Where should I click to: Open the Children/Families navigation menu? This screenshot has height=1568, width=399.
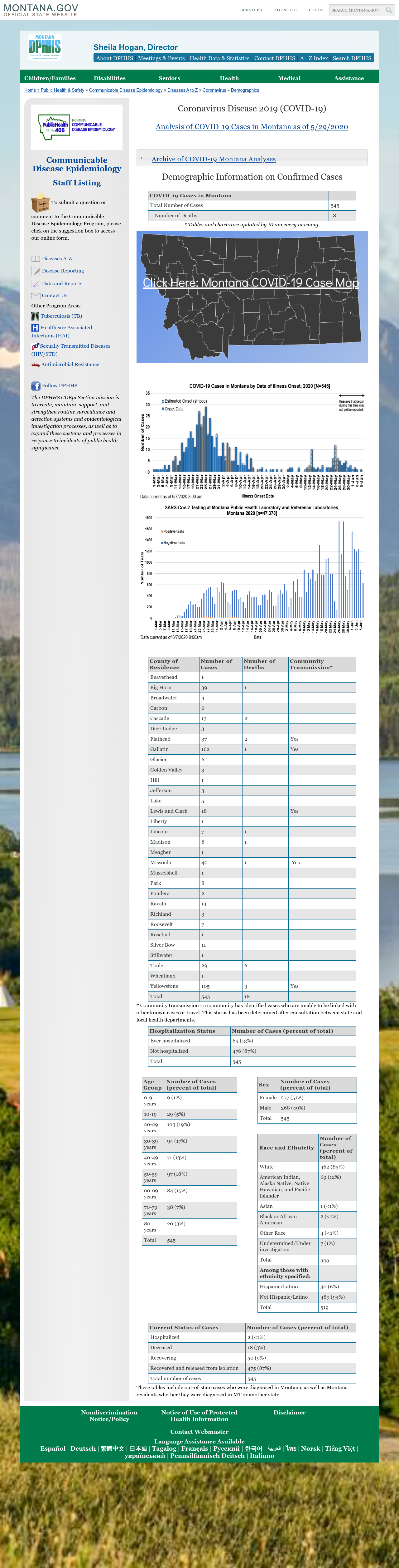click(50, 78)
